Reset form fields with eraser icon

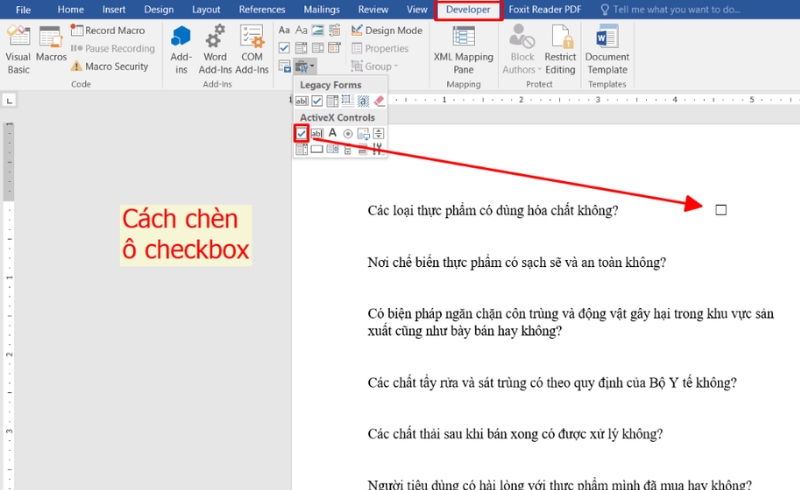[380, 101]
